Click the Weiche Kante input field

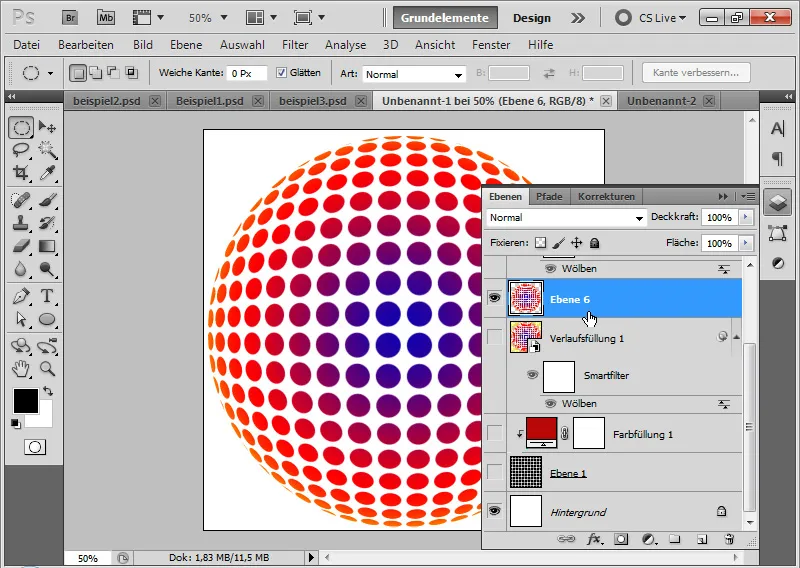[246, 73]
